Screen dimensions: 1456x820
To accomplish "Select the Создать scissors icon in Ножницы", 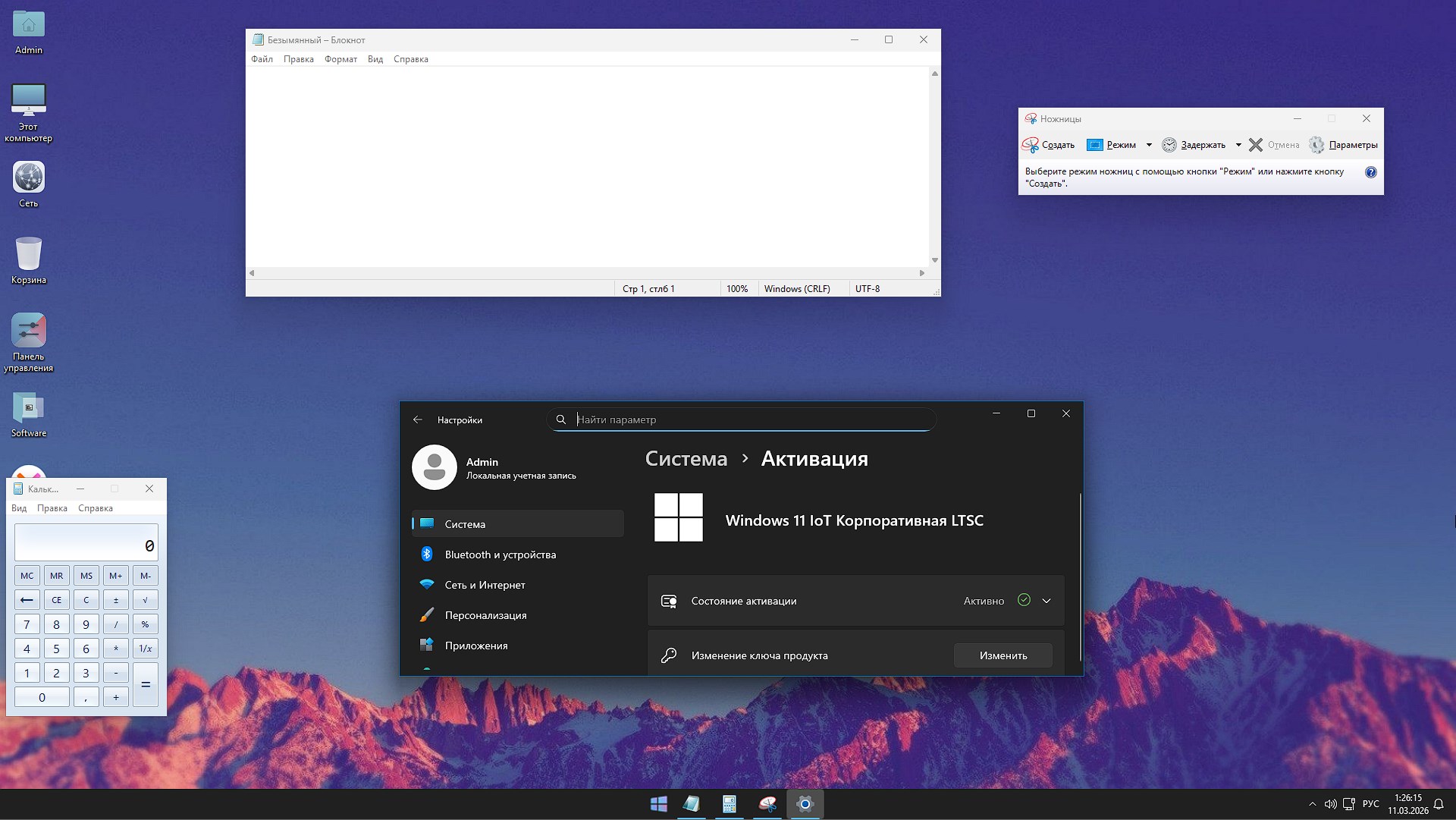I will (x=1031, y=145).
